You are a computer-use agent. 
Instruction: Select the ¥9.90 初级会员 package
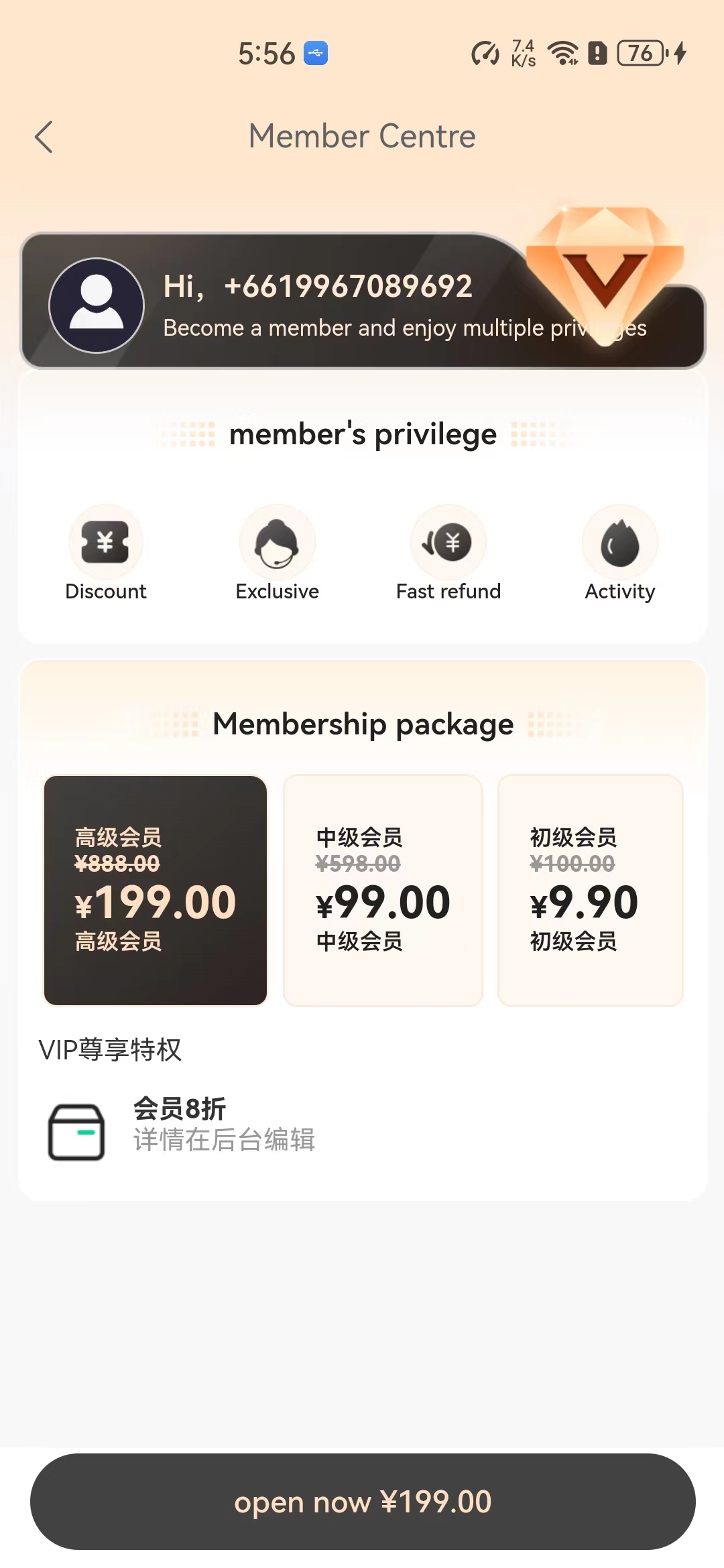pyautogui.click(x=590, y=891)
